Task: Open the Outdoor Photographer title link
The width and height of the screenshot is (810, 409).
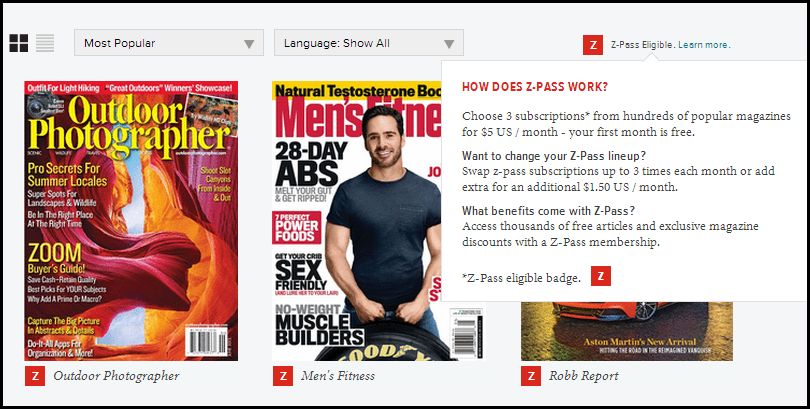Action: 116,376
